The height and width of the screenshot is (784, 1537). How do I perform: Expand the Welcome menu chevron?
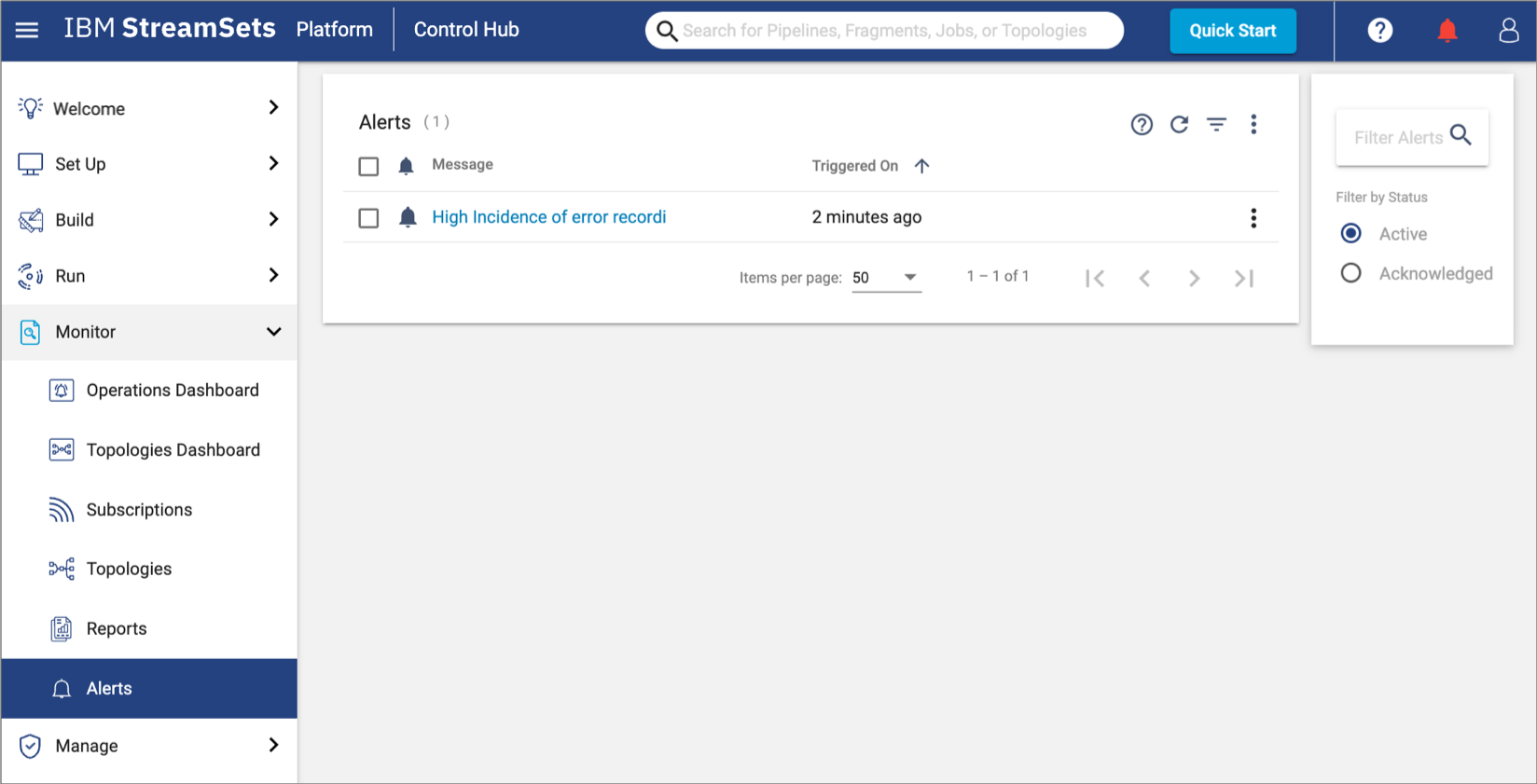point(273,107)
